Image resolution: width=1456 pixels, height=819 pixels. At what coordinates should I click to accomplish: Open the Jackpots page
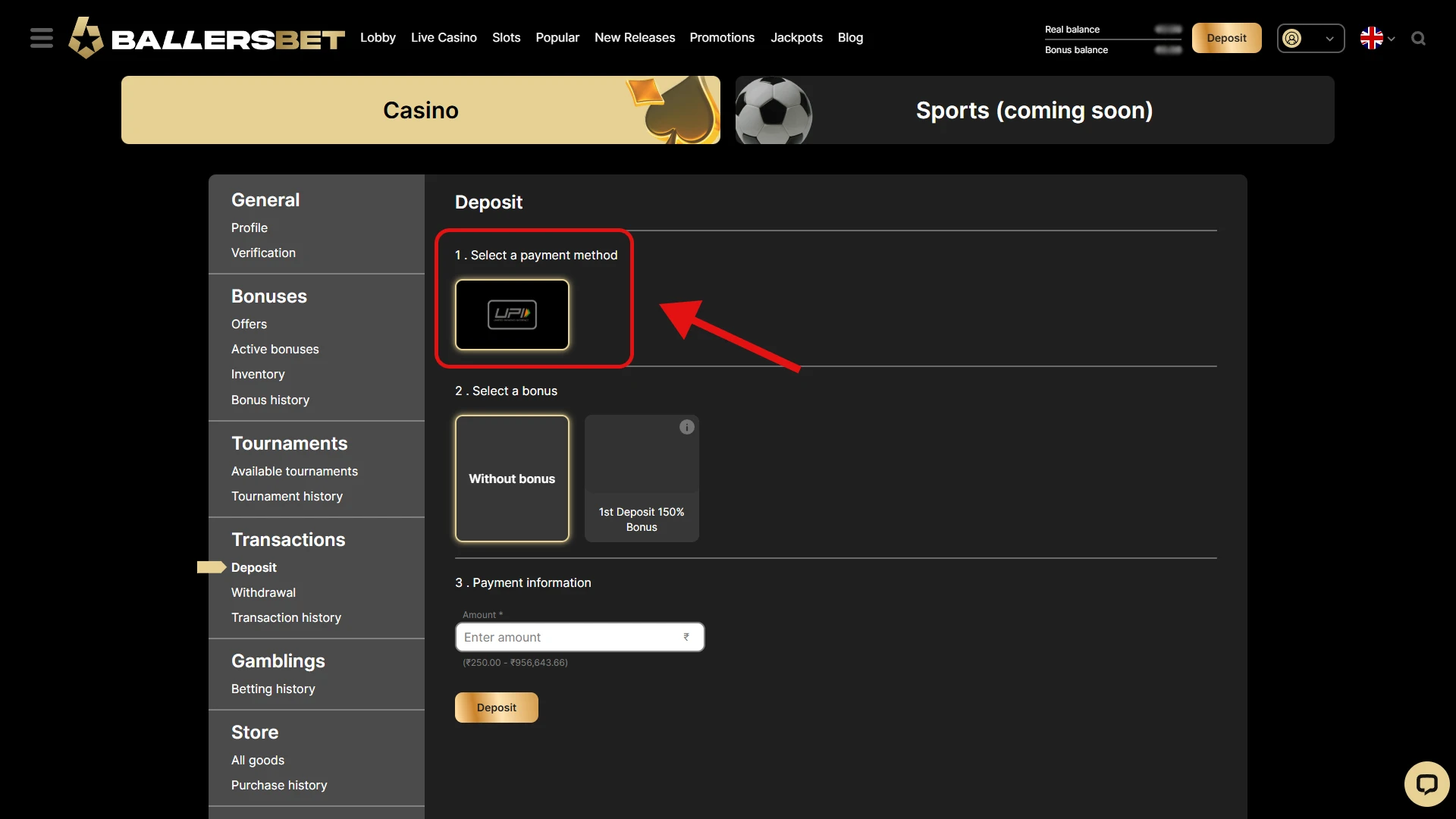tap(796, 37)
